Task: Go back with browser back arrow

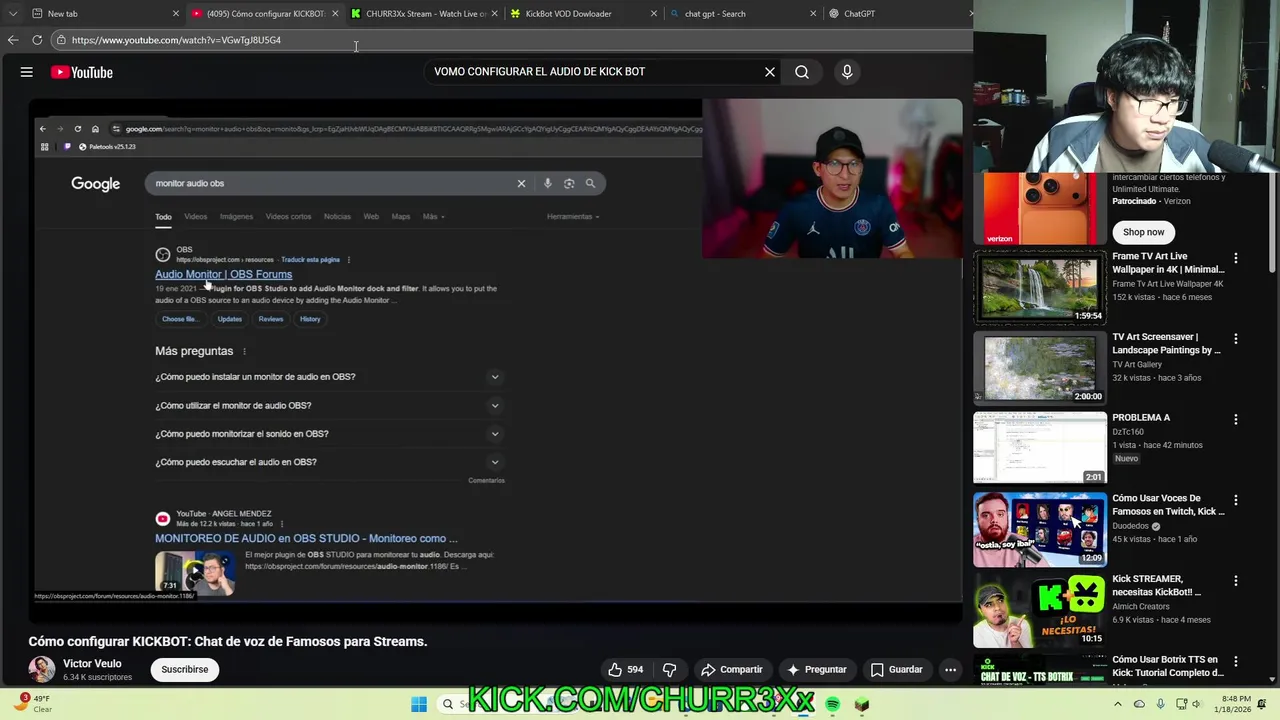Action: (x=13, y=40)
